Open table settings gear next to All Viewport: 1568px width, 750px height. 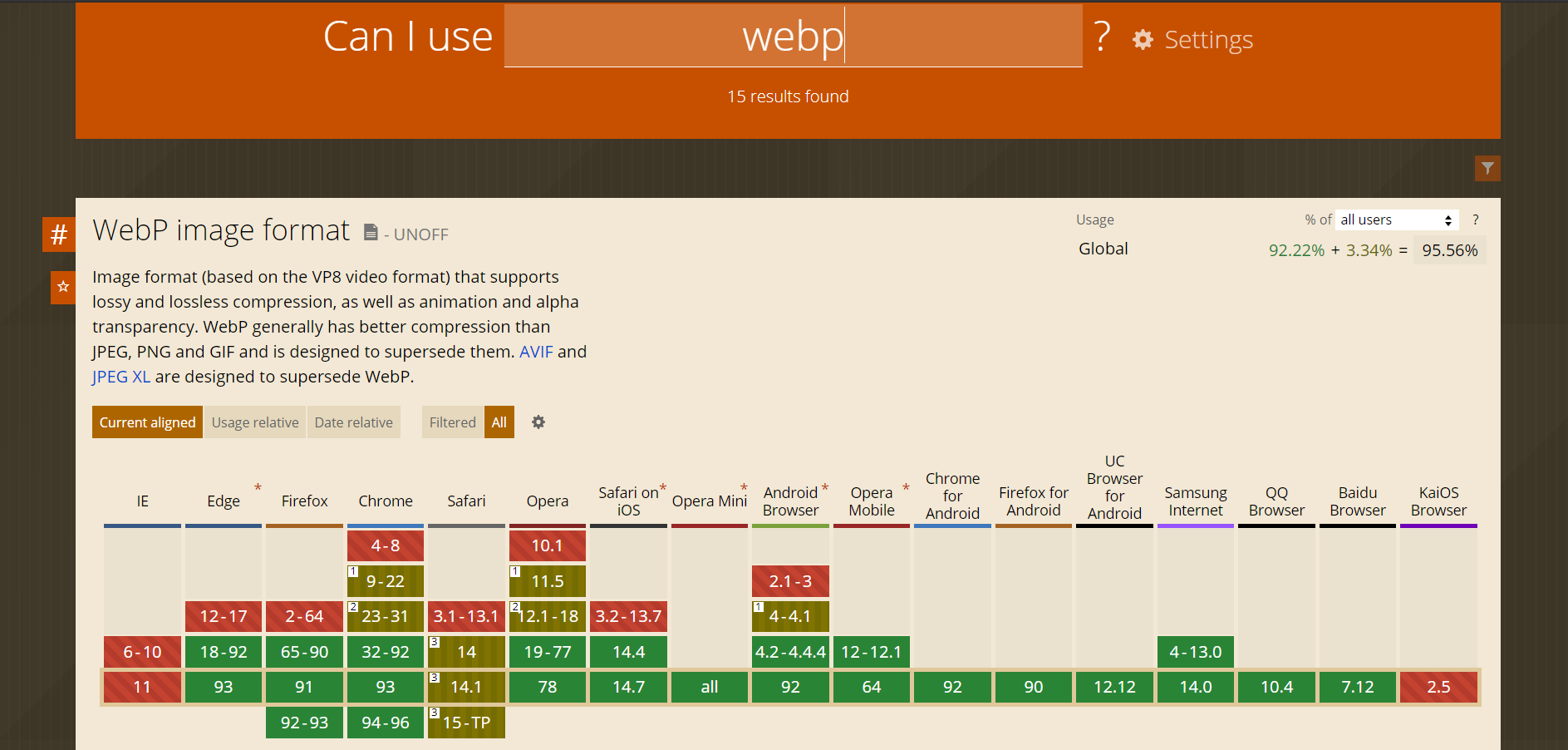538,422
